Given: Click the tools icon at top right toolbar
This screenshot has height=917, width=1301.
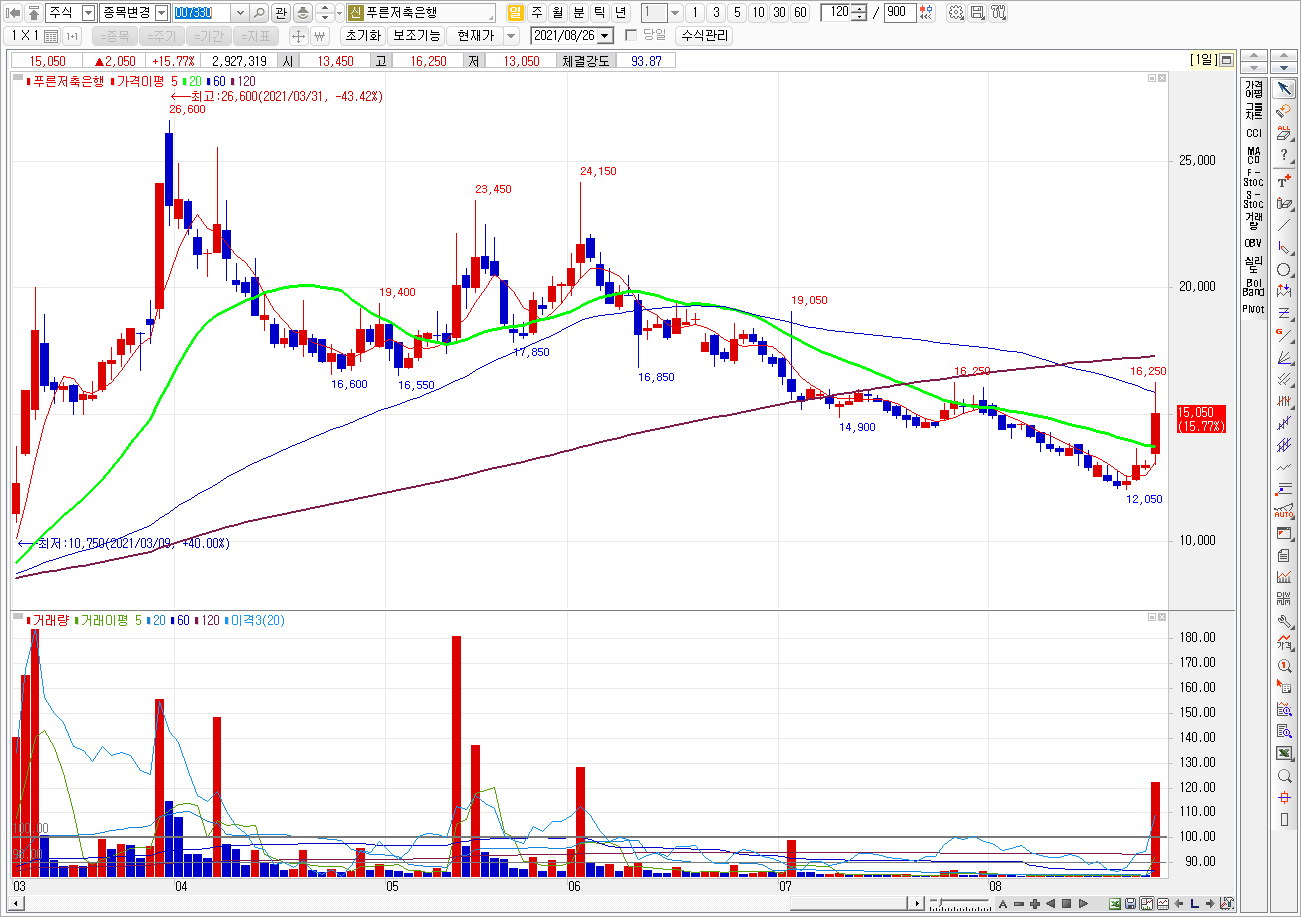Looking at the screenshot, I should point(998,13).
